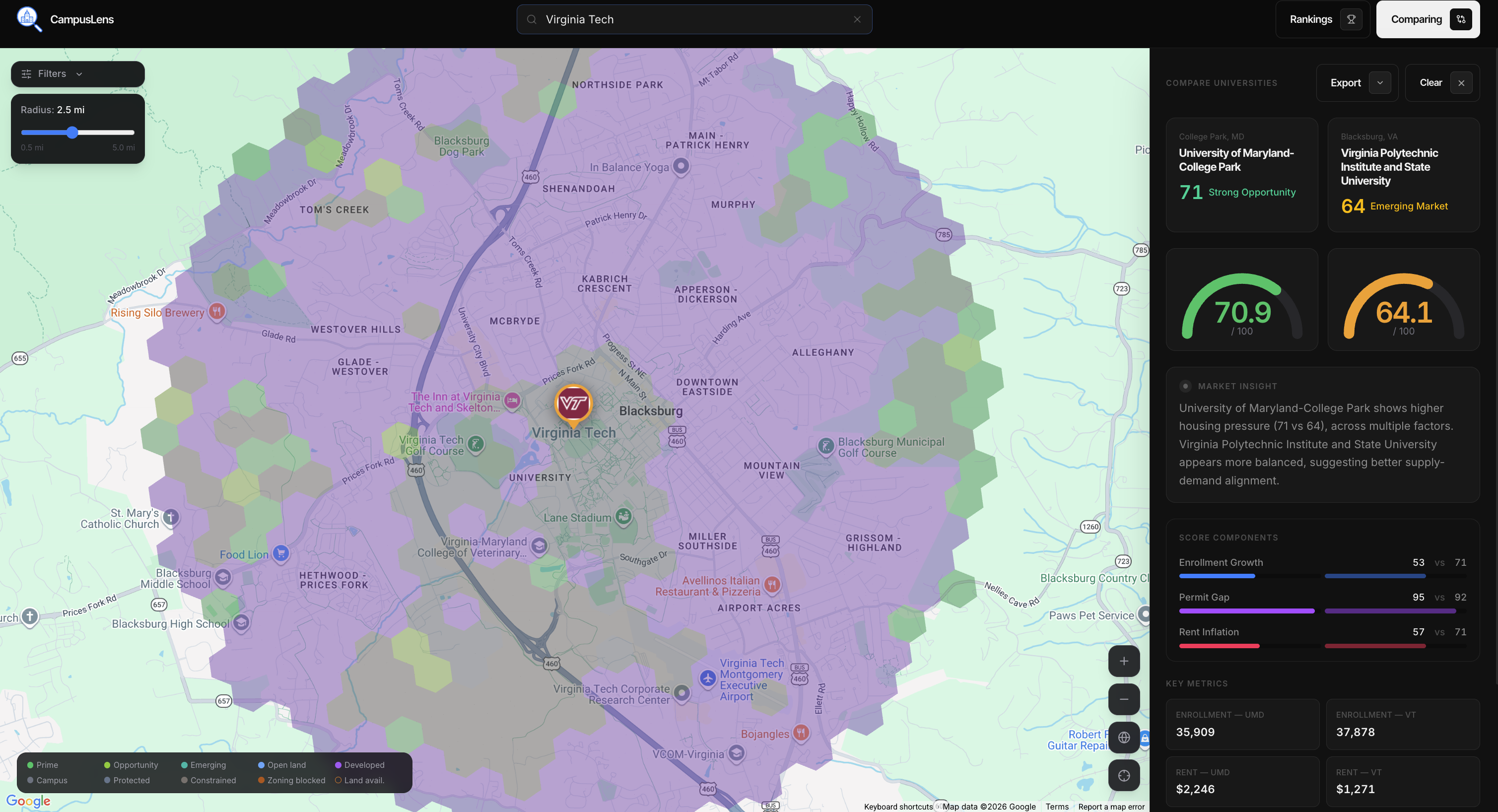Zoom out of the map

pyautogui.click(x=1124, y=699)
